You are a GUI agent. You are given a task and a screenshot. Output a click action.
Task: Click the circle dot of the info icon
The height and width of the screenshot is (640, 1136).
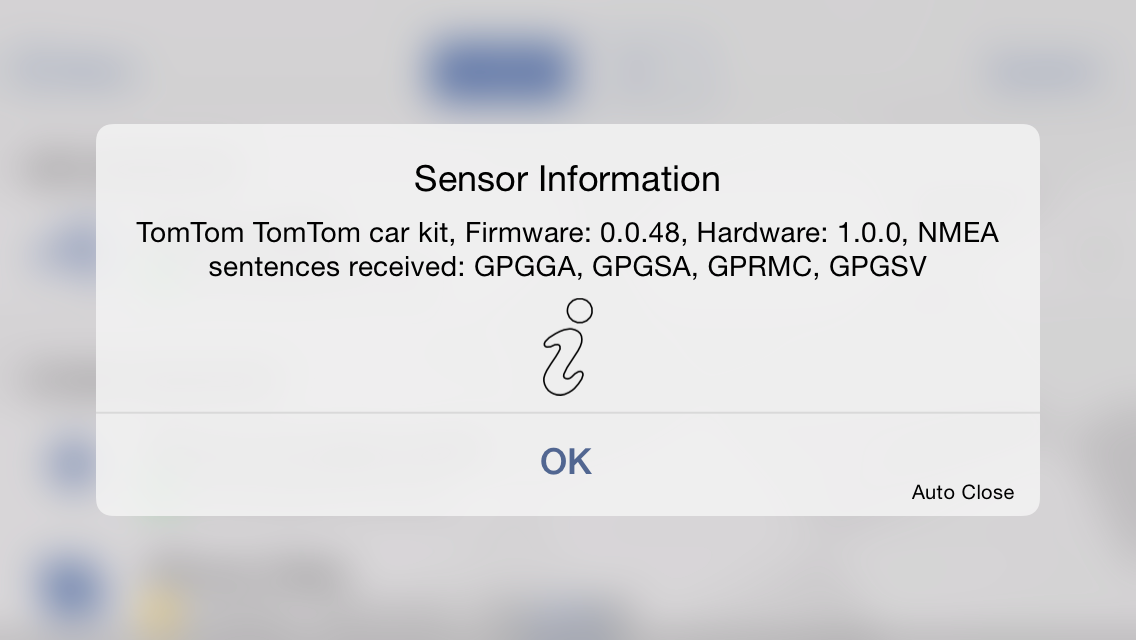pyautogui.click(x=580, y=310)
